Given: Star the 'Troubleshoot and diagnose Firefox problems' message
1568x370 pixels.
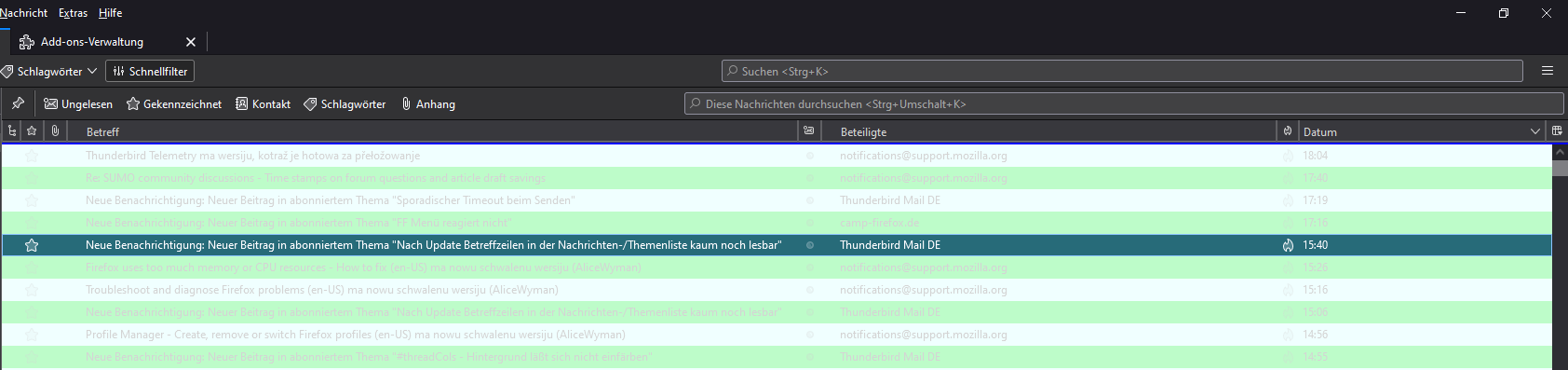Looking at the screenshot, I should pos(32,290).
